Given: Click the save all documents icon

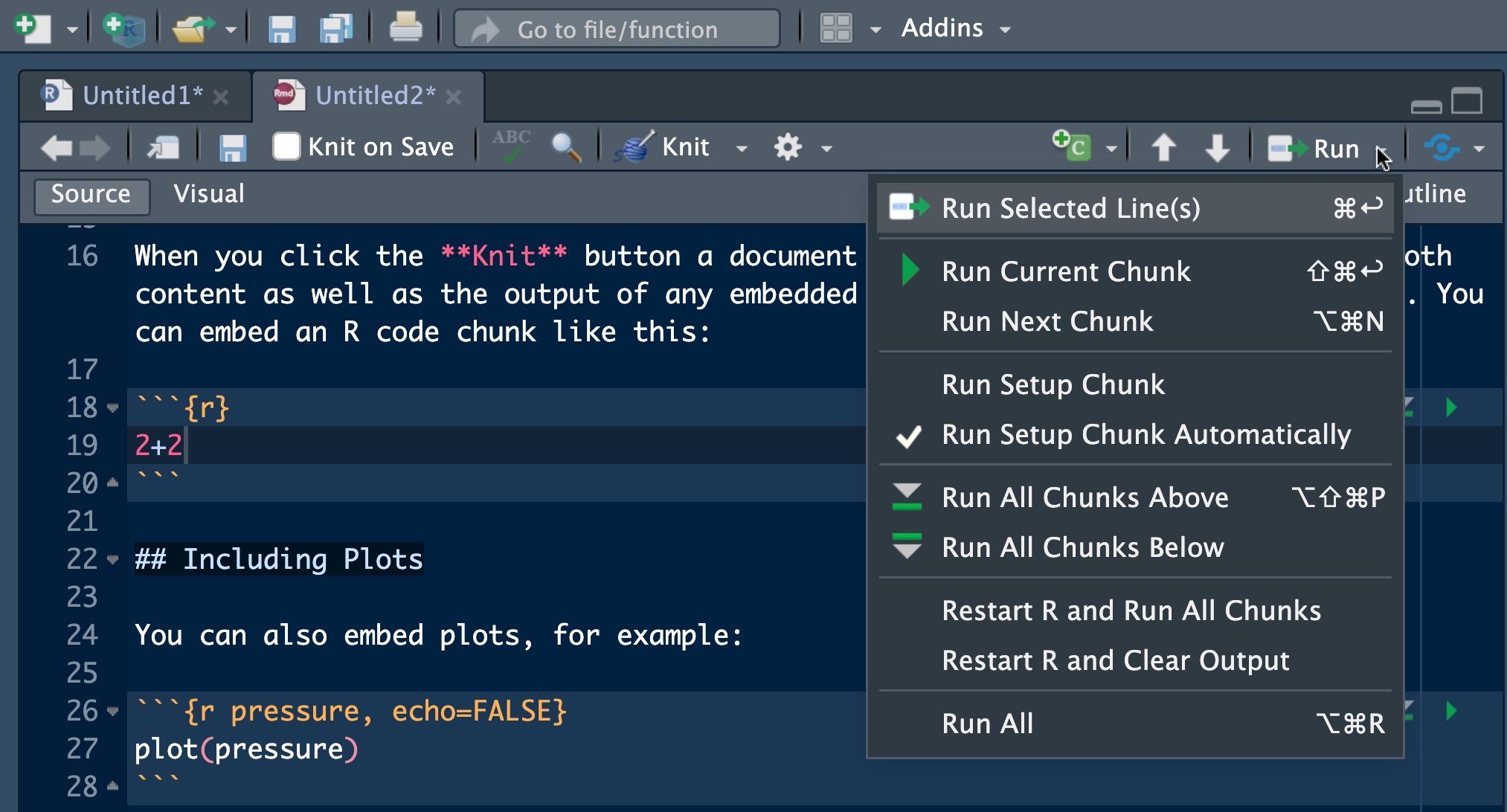Looking at the screenshot, I should (336, 29).
